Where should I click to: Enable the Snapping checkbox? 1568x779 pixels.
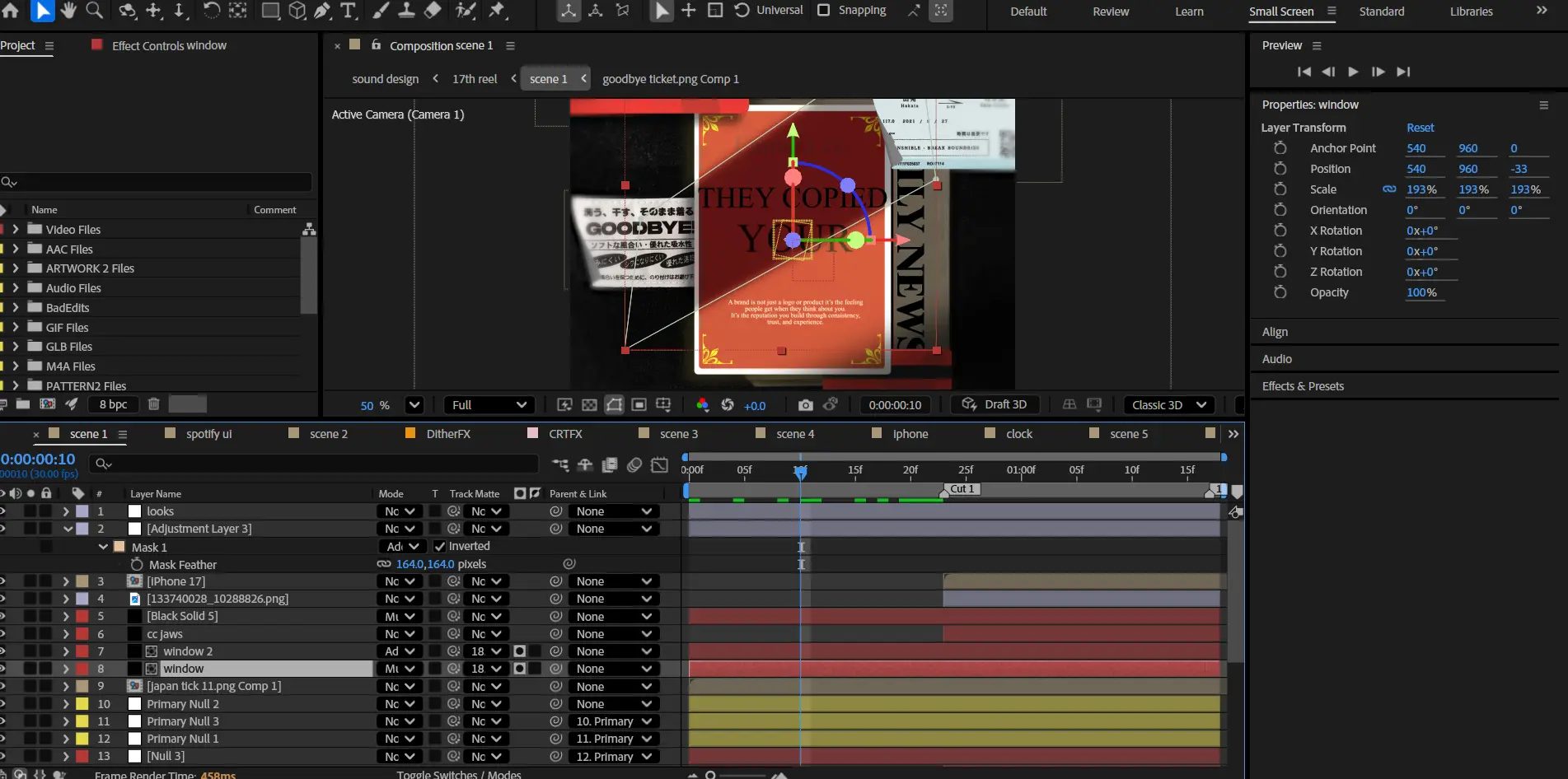point(823,11)
